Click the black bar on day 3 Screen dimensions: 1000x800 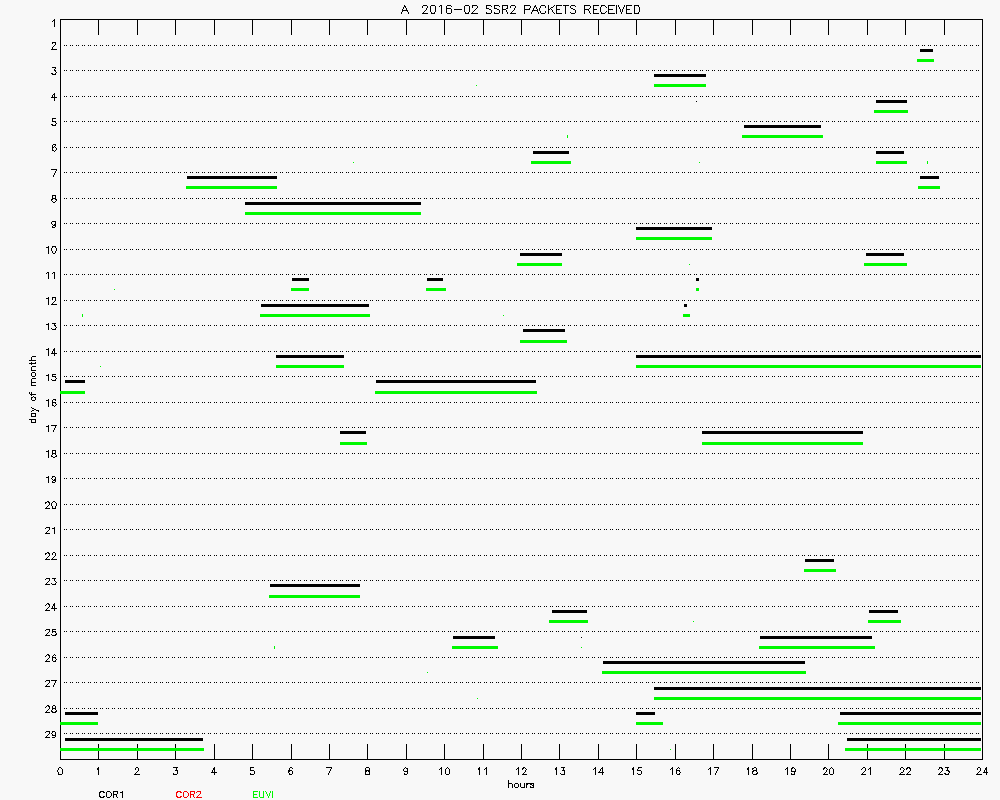[x=679, y=75]
